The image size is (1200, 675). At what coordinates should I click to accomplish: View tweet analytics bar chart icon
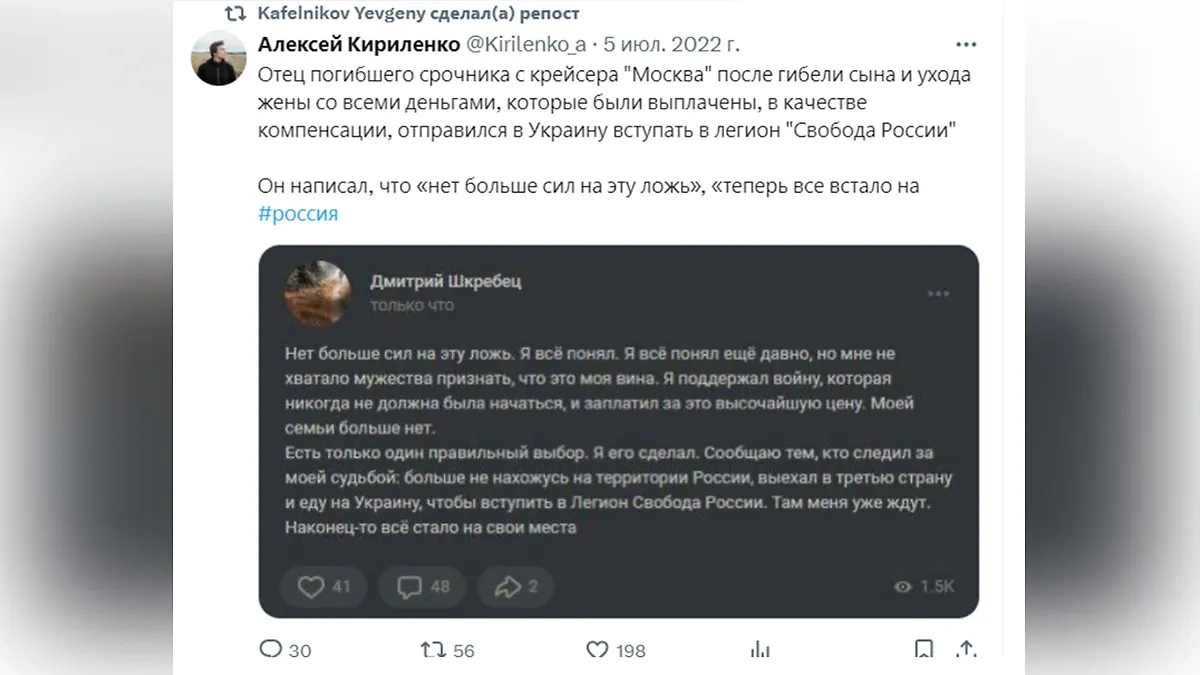point(760,650)
